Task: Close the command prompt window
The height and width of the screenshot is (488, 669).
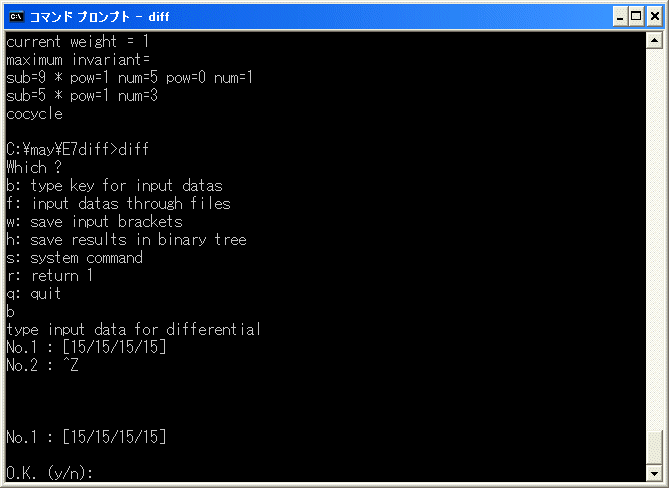Action: (x=655, y=17)
